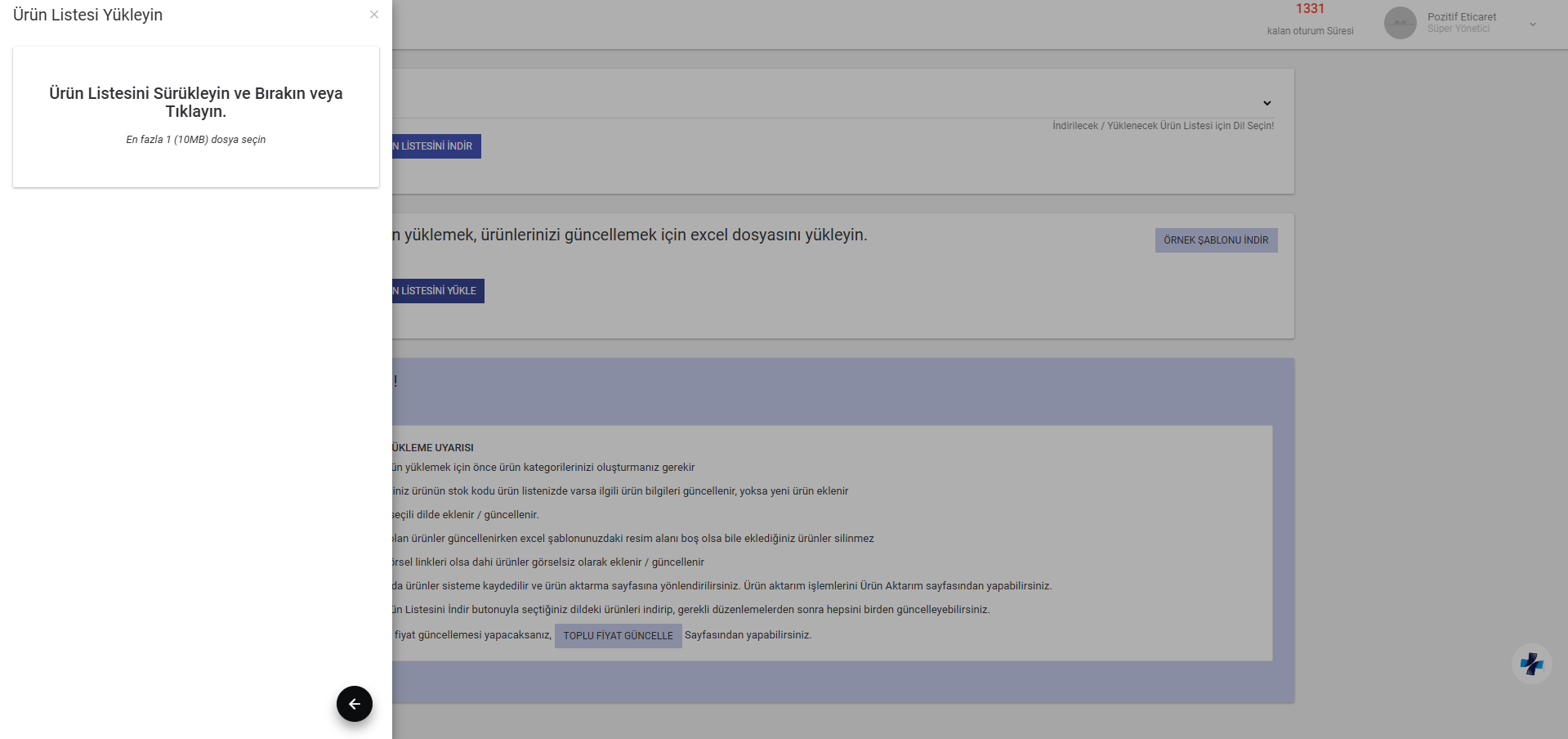Open the blue cross help widget icon
The height and width of the screenshot is (739, 1568).
coord(1531,664)
